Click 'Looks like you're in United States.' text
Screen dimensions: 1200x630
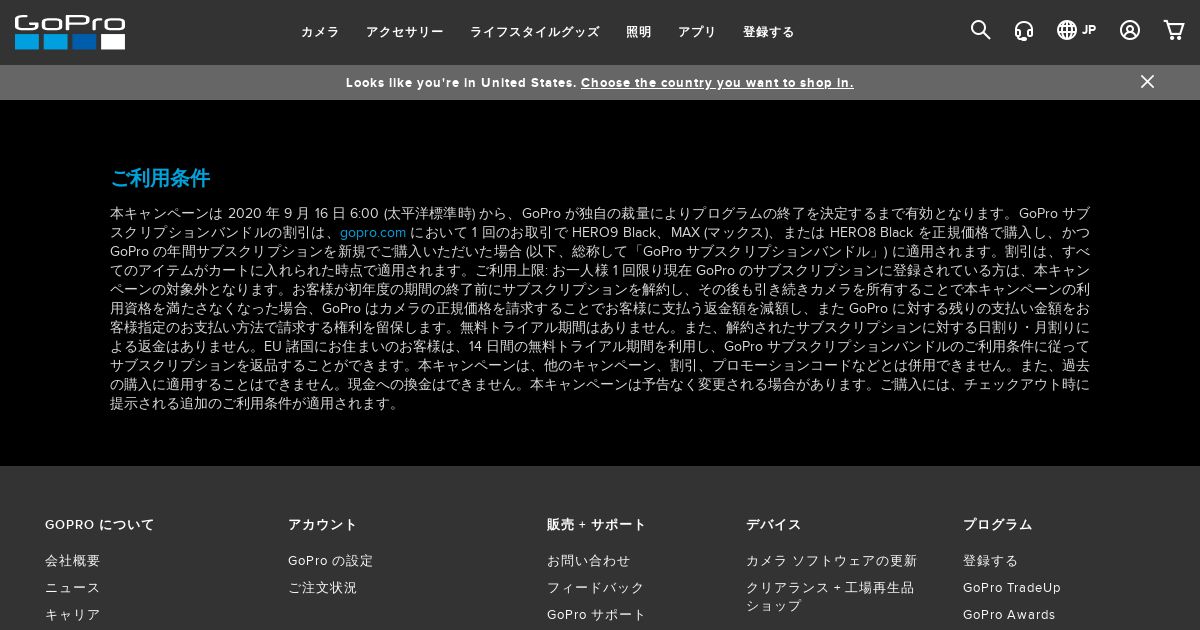(x=461, y=83)
